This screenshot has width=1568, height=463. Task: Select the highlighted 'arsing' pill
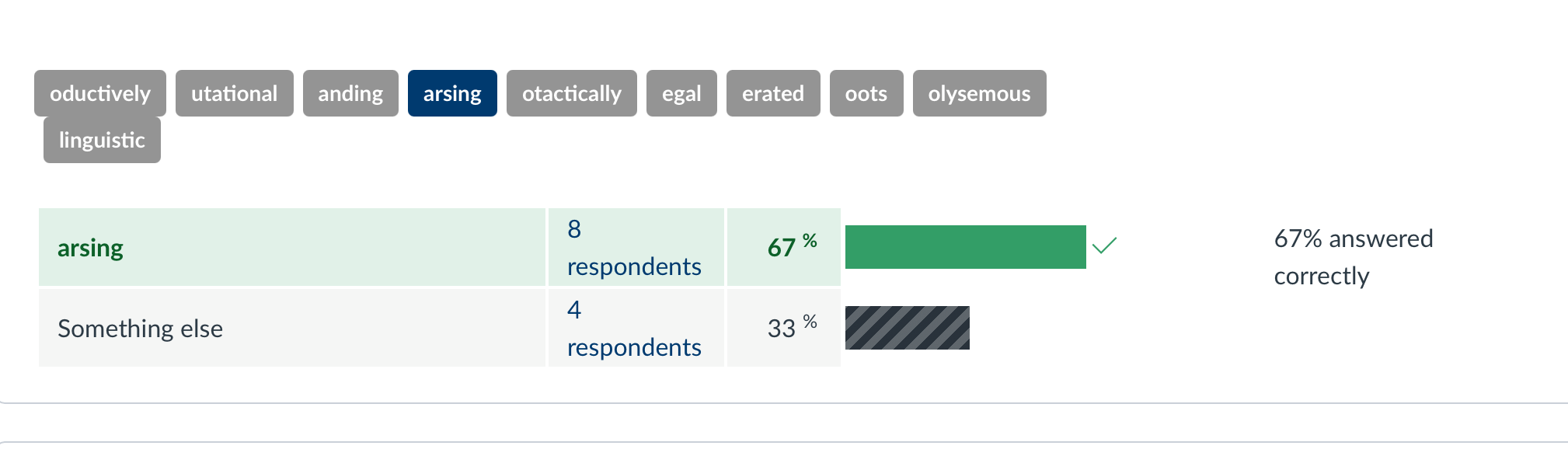[x=452, y=93]
